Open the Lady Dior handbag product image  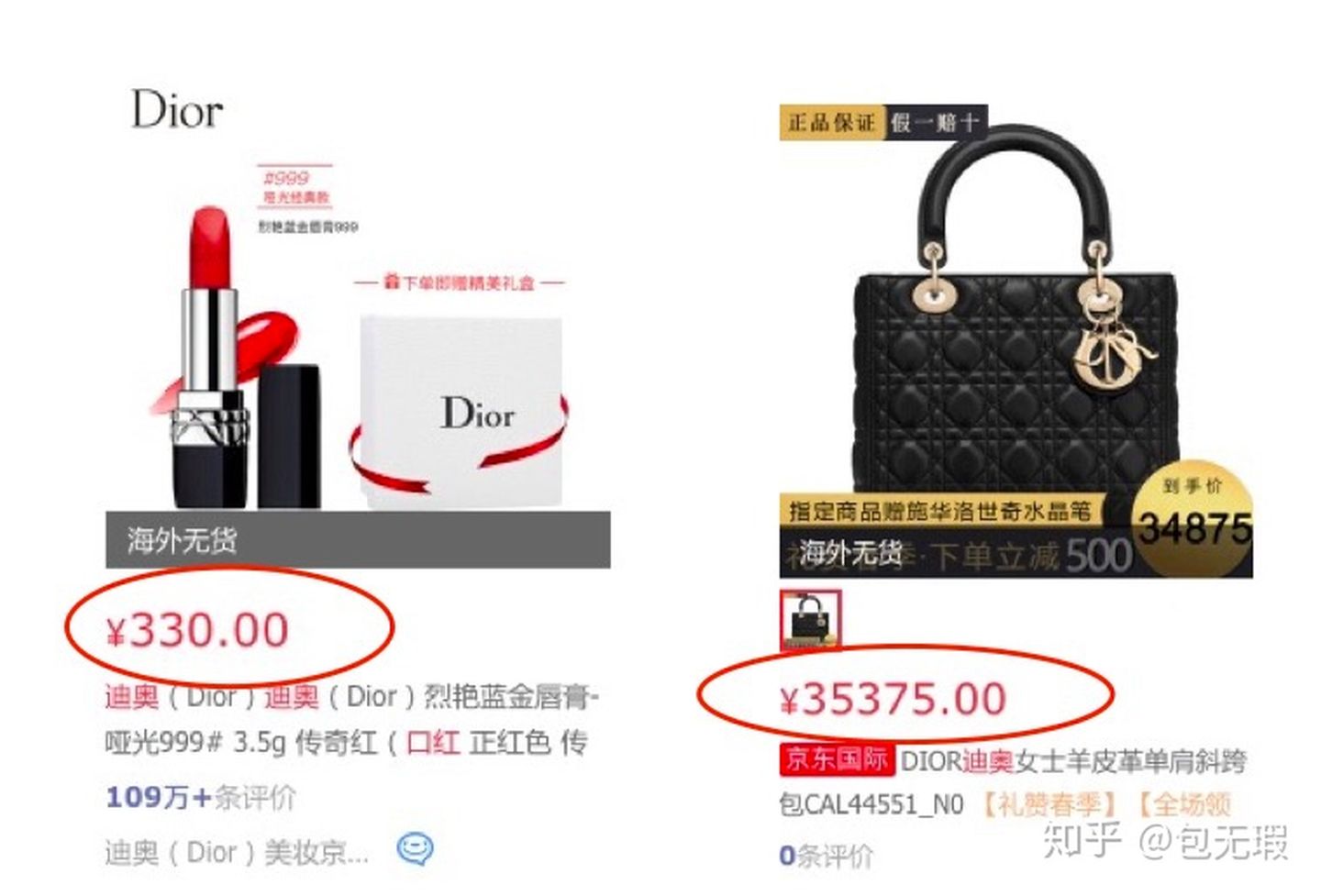1016,341
